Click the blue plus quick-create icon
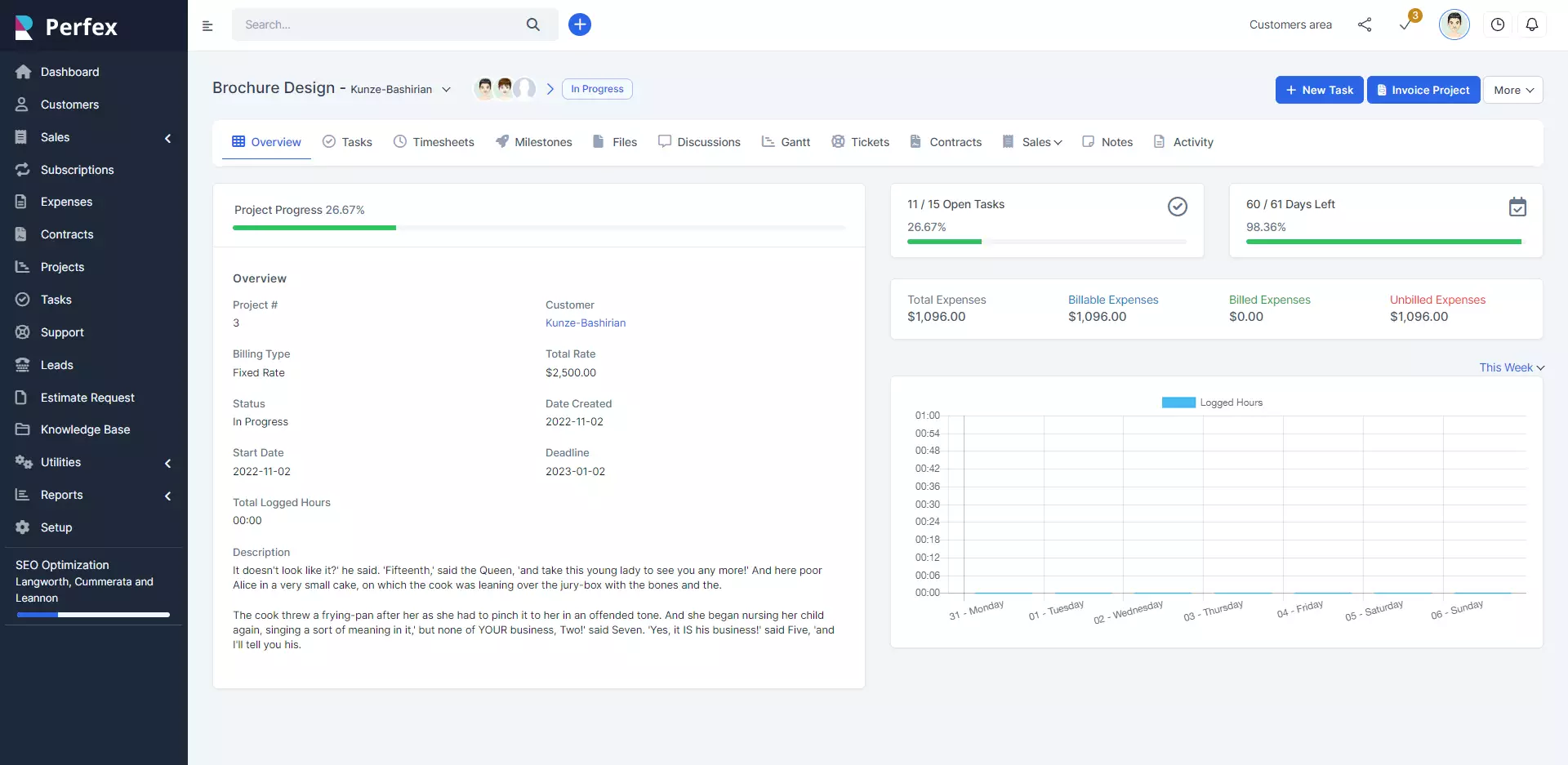The image size is (1568, 765). click(x=580, y=24)
